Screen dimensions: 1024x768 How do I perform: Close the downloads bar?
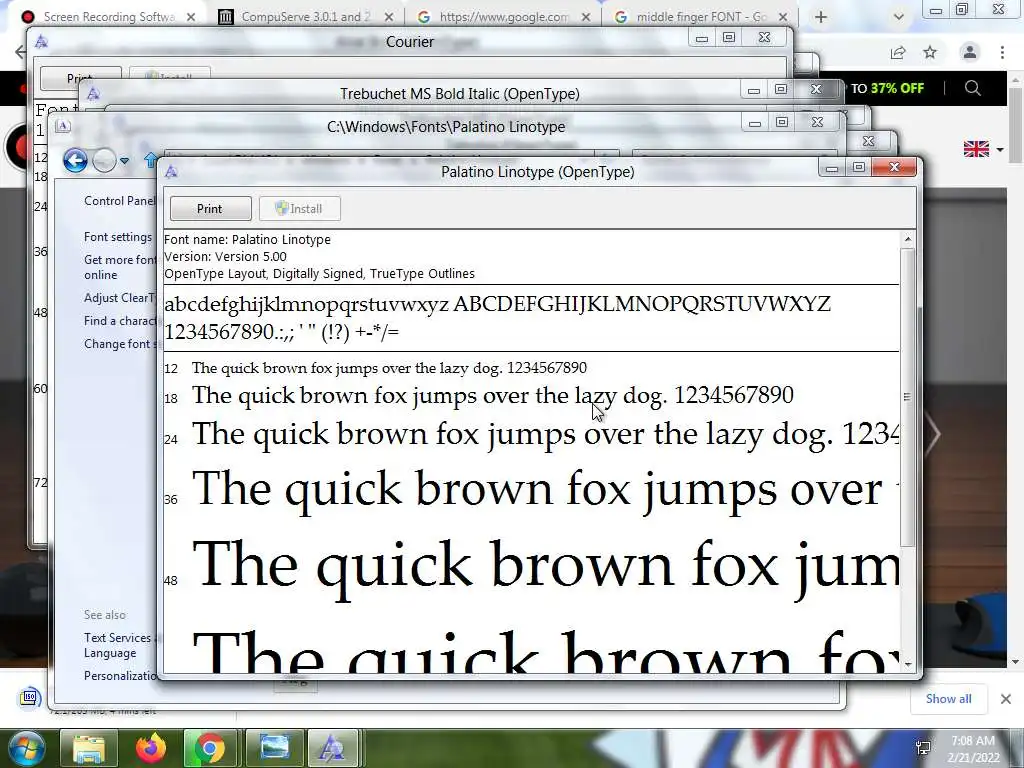click(x=1006, y=699)
